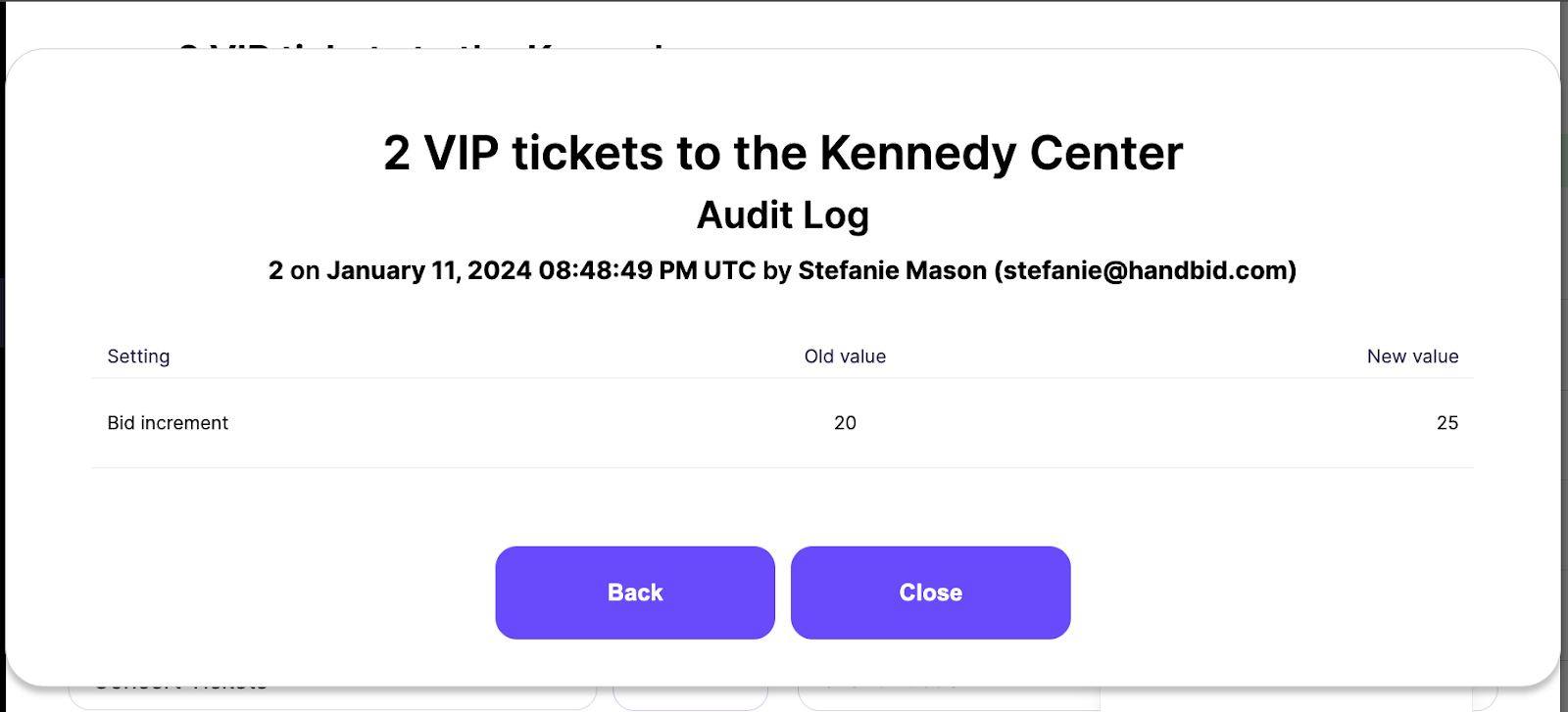Click the Audit Log heading

(x=783, y=215)
